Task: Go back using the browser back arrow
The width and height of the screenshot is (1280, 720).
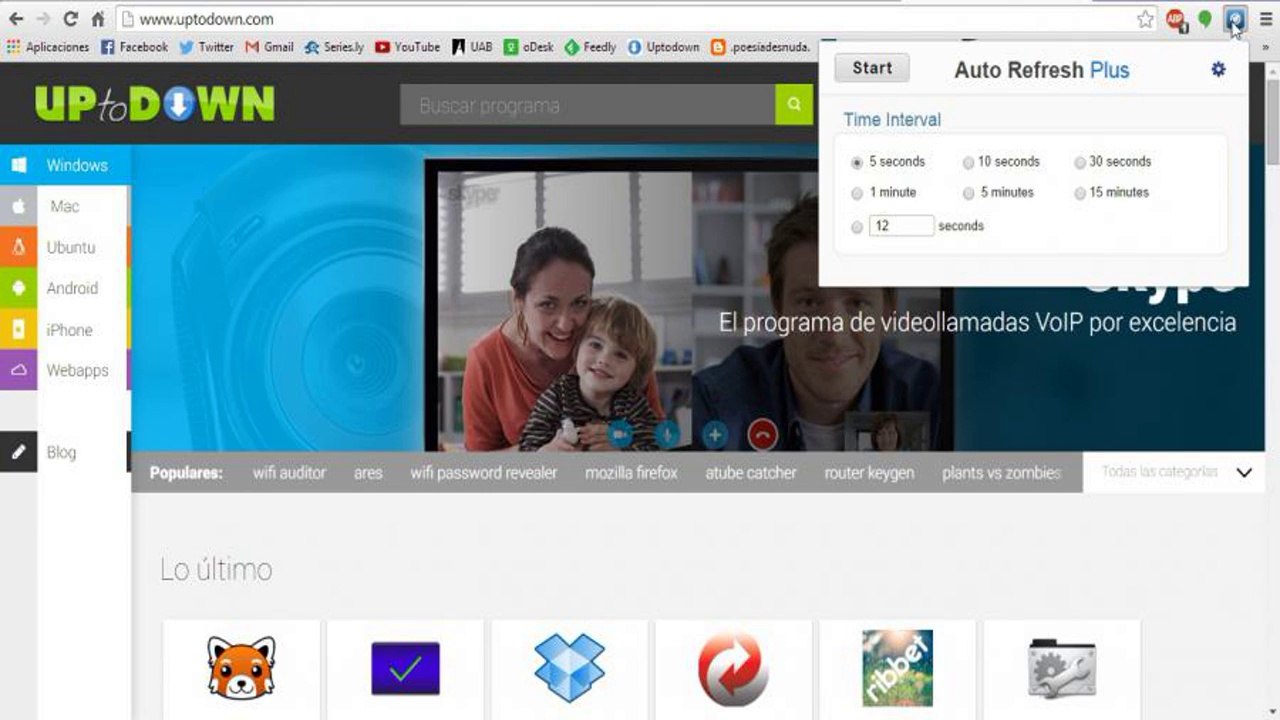Action: click(x=16, y=19)
